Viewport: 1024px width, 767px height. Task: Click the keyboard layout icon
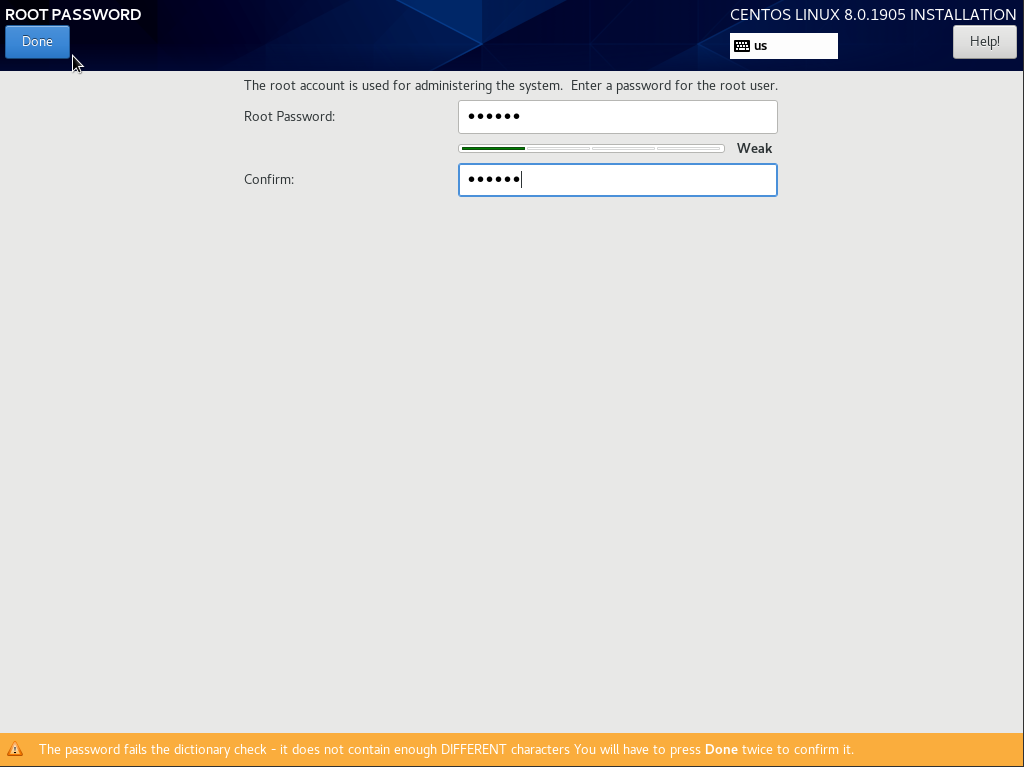(742, 46)
